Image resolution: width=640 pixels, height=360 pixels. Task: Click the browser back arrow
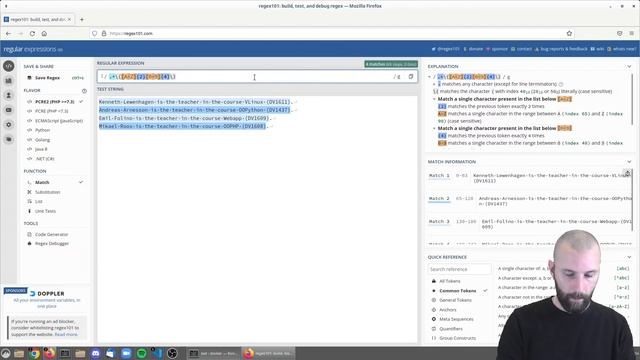pos(9,33)
